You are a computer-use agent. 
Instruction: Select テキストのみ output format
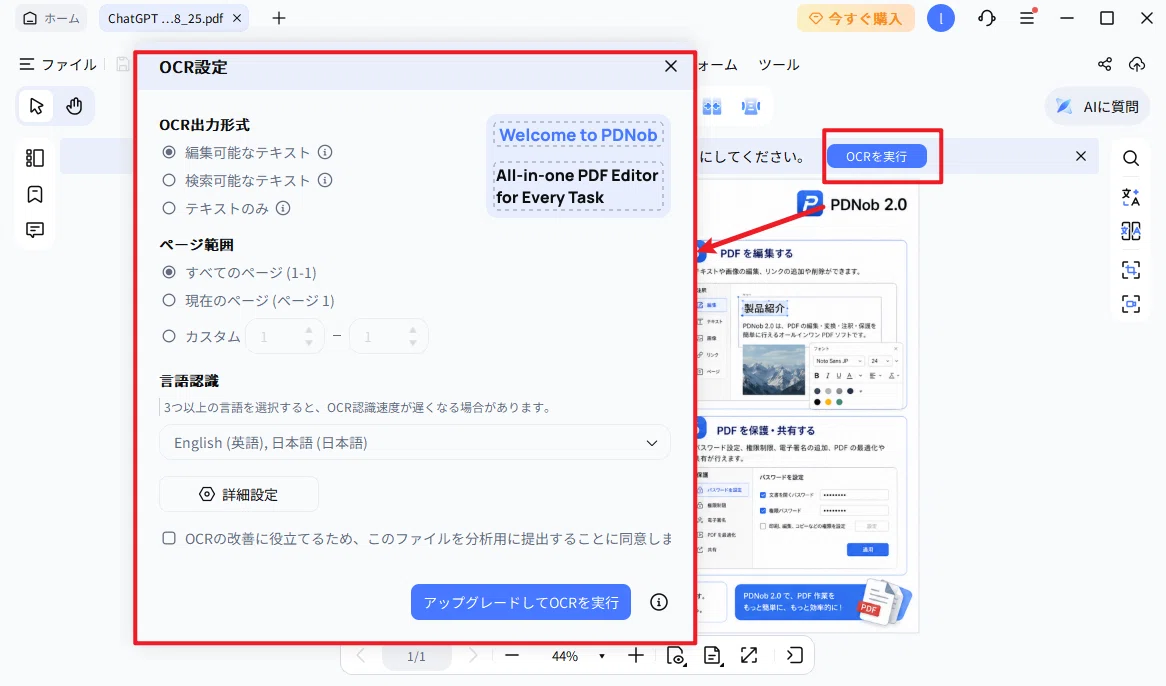coord(170,209)
